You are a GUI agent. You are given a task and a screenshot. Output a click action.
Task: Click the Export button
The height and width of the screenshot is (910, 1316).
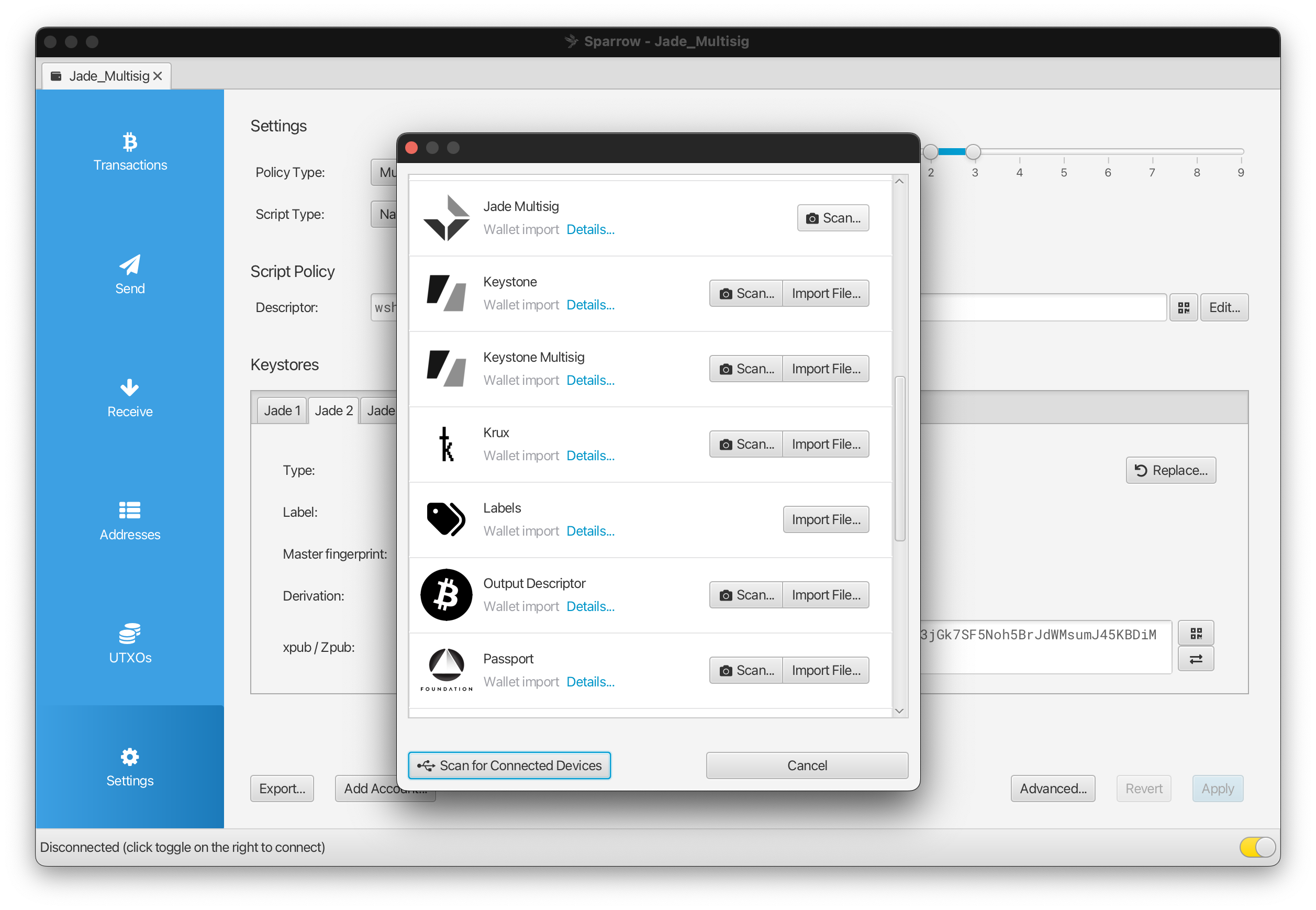pos(282,789)
